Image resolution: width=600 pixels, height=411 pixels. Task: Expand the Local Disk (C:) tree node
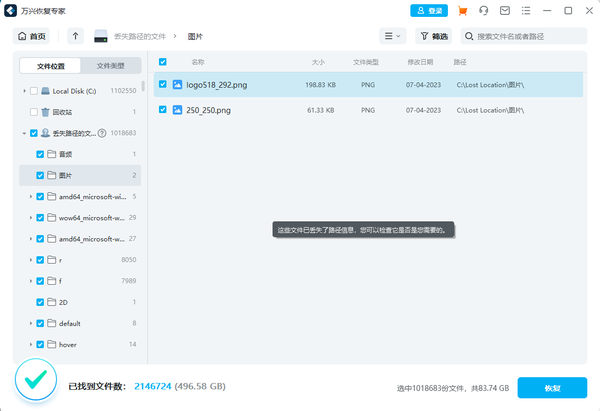click(x=24, y=91)
